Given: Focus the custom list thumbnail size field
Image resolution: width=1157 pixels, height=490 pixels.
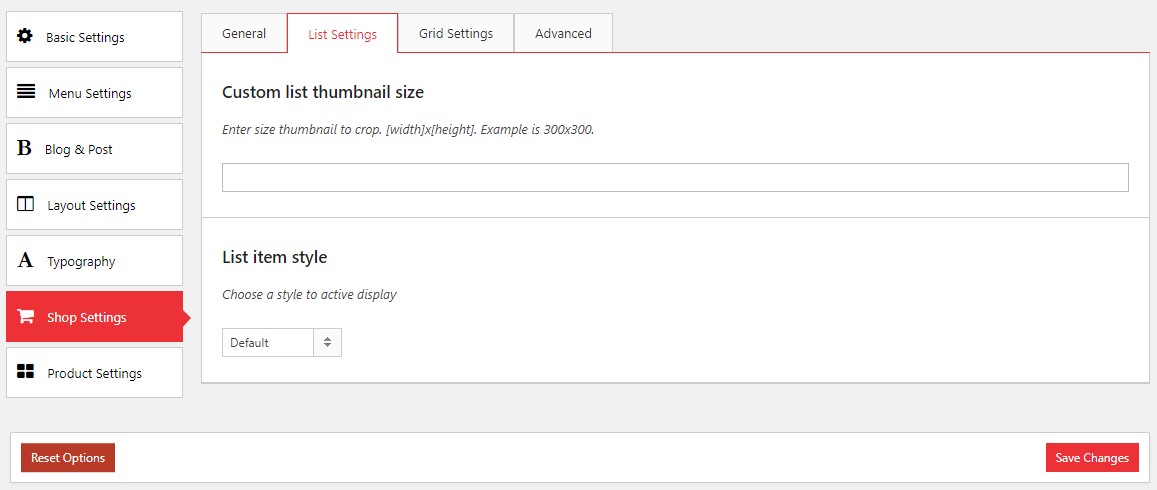Looking at the screenshot, I should coord(675,178).
